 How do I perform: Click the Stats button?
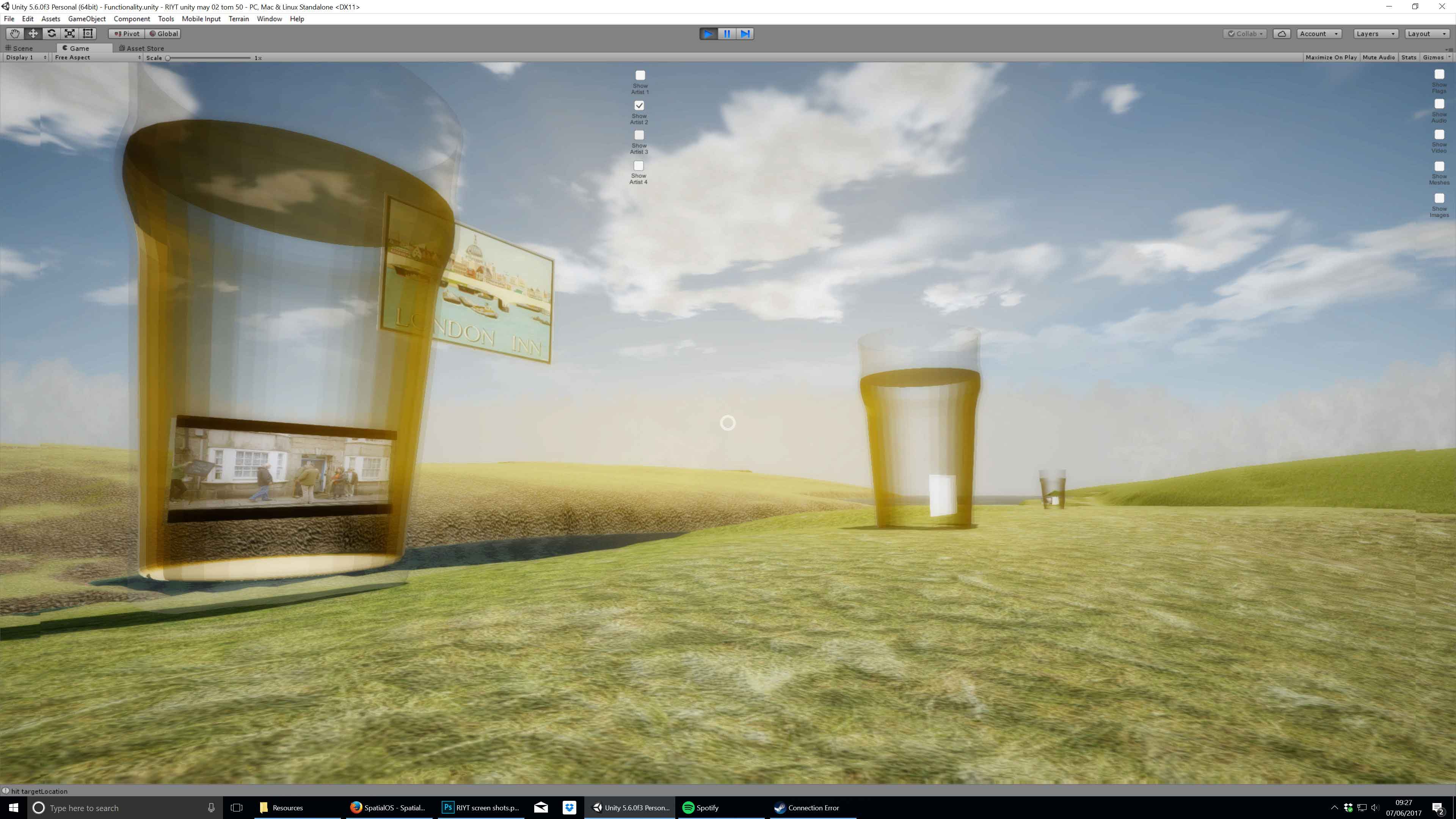tap(1409, 58)
